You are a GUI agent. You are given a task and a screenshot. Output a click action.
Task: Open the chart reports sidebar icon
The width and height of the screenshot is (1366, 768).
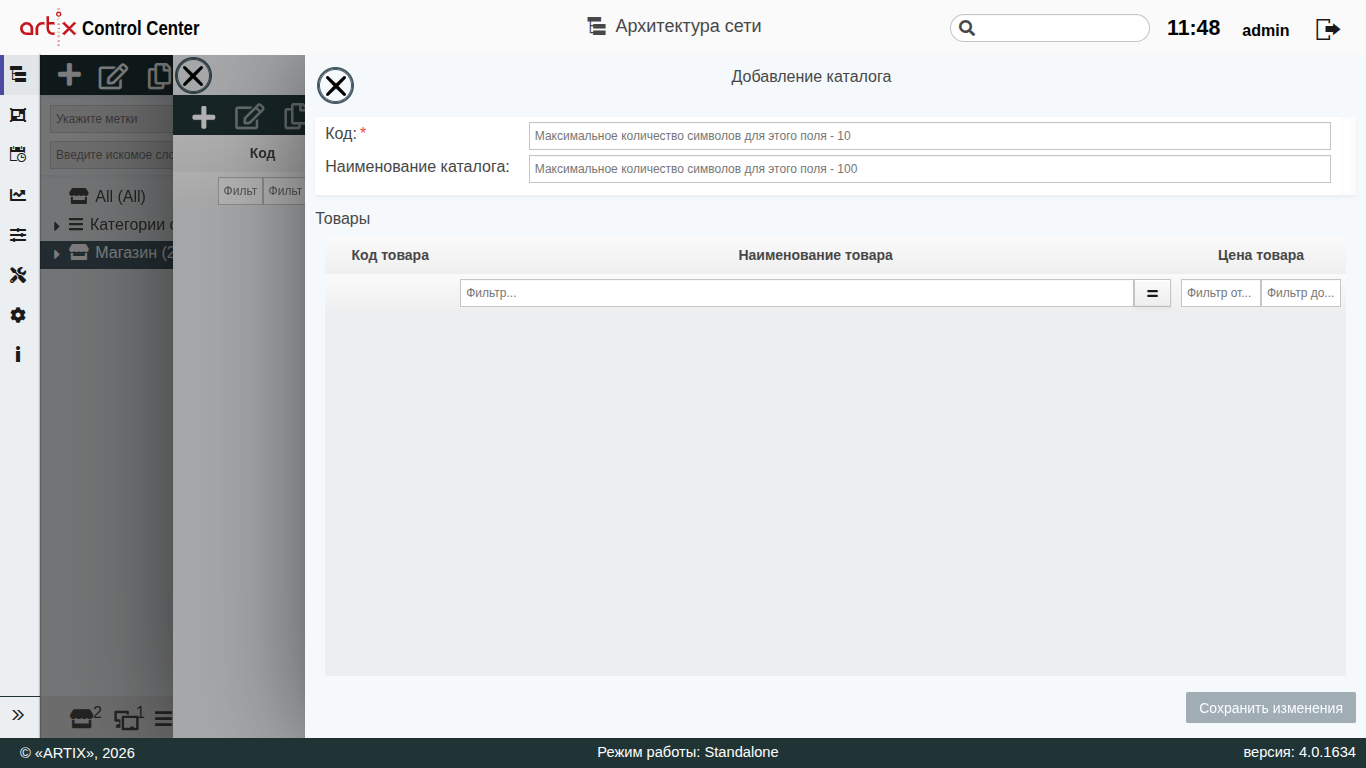pos(18,195)
